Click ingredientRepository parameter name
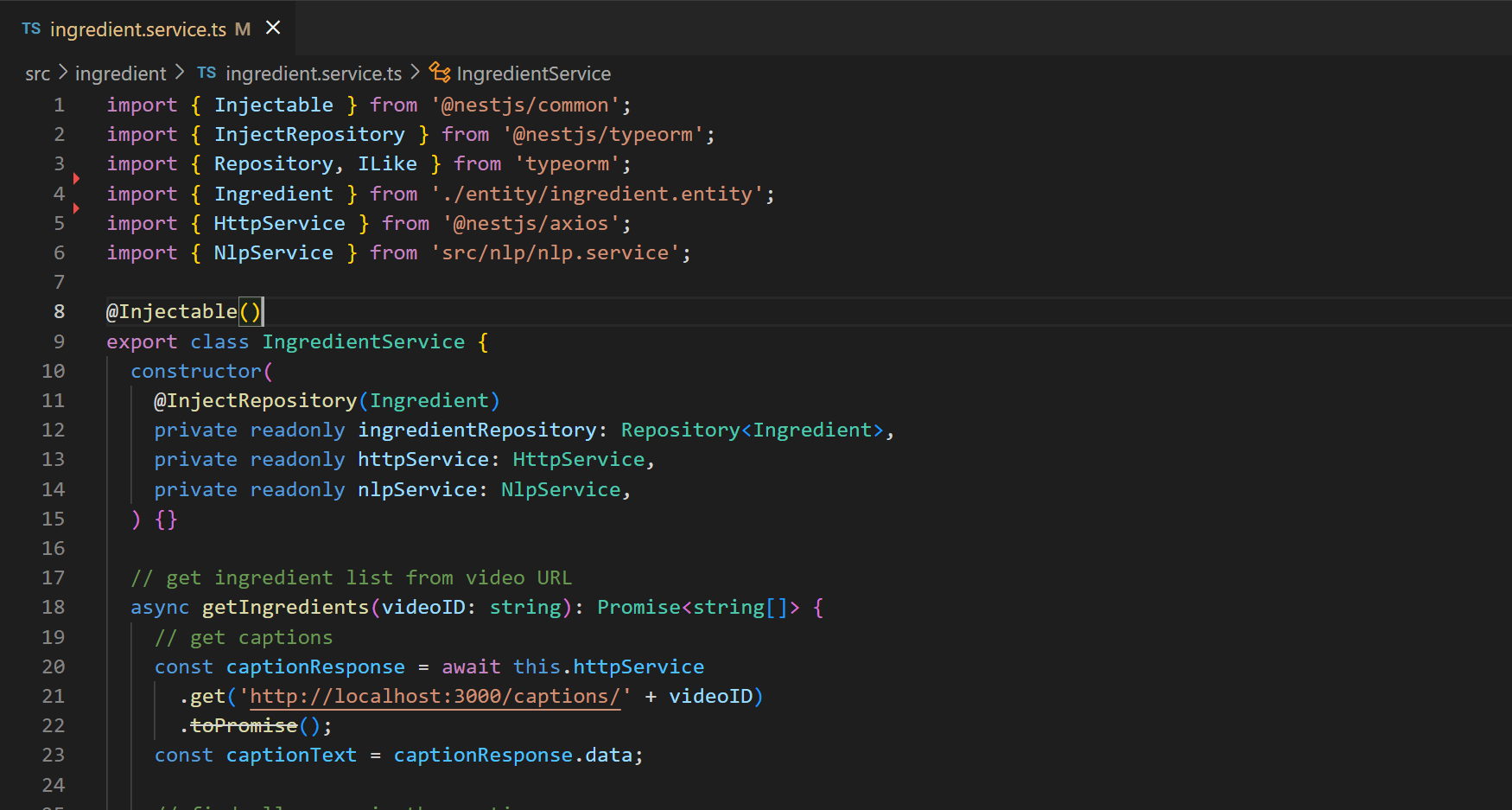Screen dimensions: 1512x810 coord(477,430)
